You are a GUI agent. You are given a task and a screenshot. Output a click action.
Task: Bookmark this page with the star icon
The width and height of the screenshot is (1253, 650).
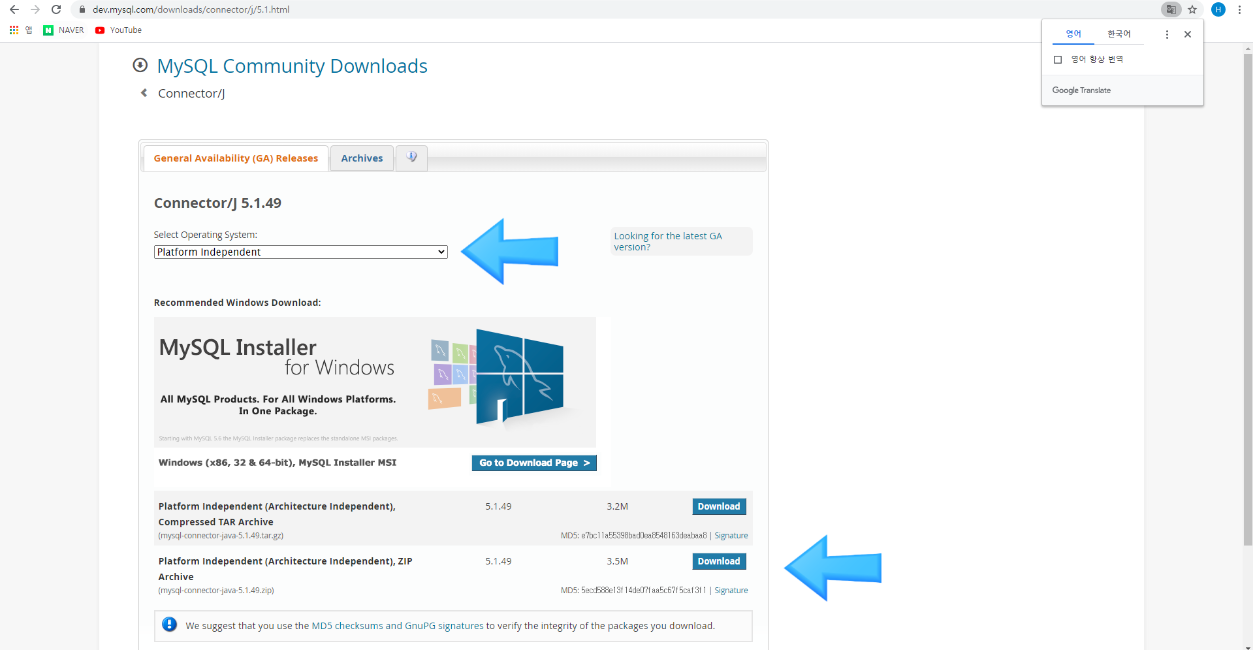click(1192, 9)
